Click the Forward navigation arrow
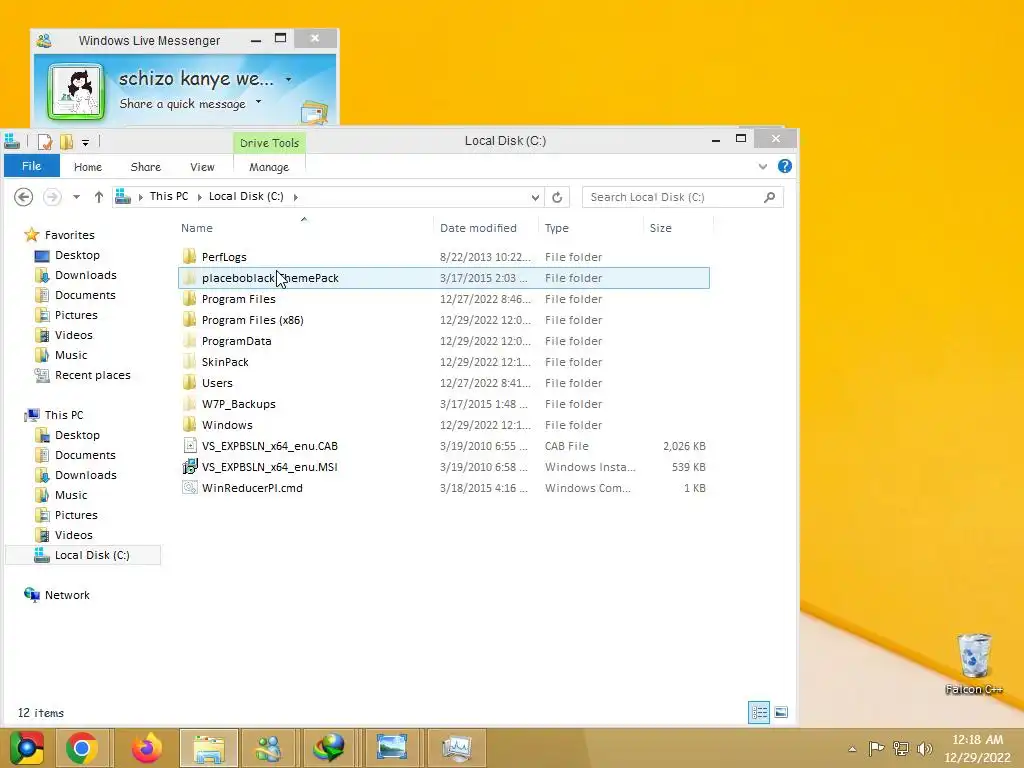The height and width of the screenshot is (768, 1024). pos(52,197)
